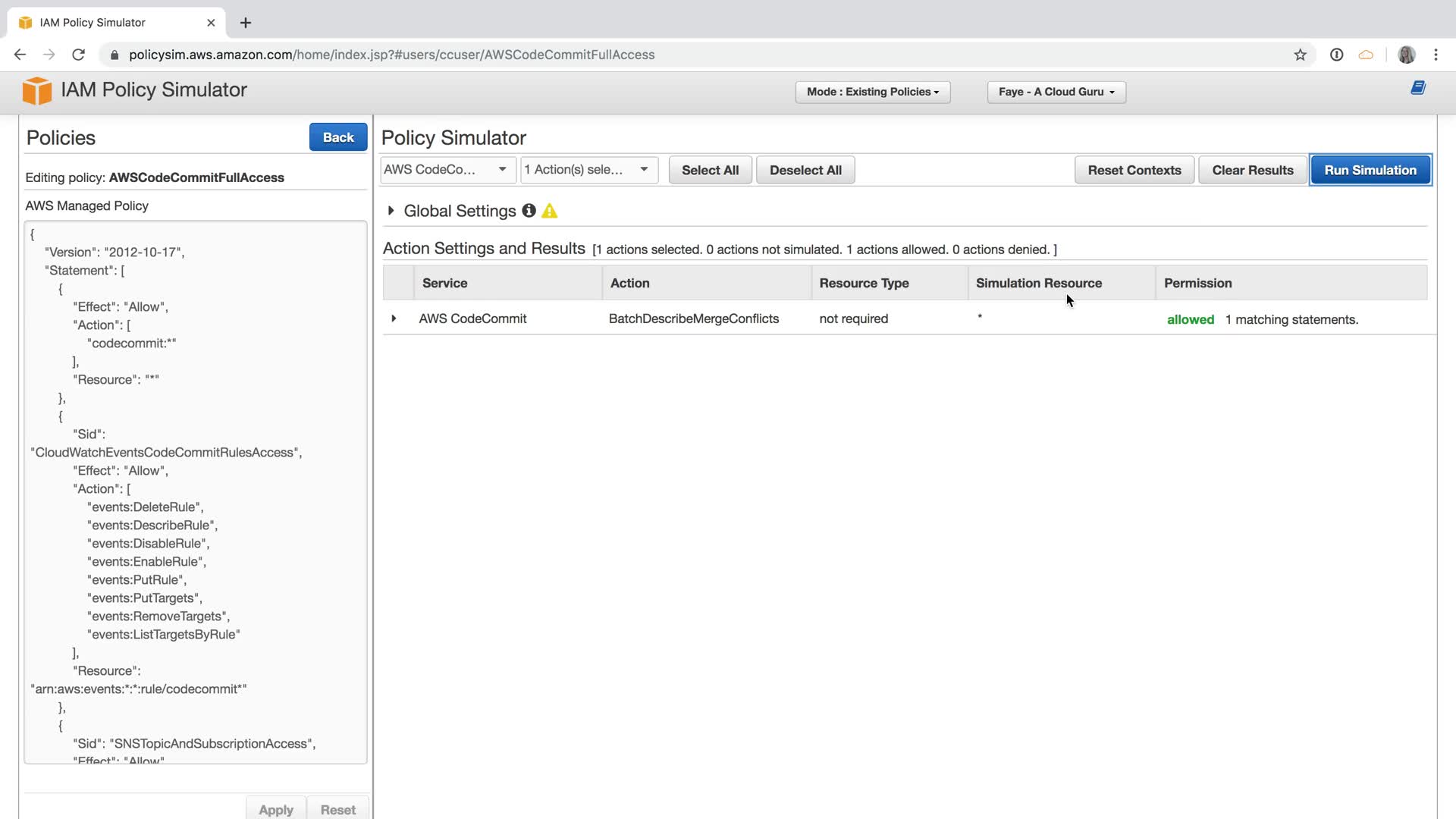The width and height of the screenshot is (1456, 819).
Task: Open Chrome profile avatar
Action: coord(1406,55)
